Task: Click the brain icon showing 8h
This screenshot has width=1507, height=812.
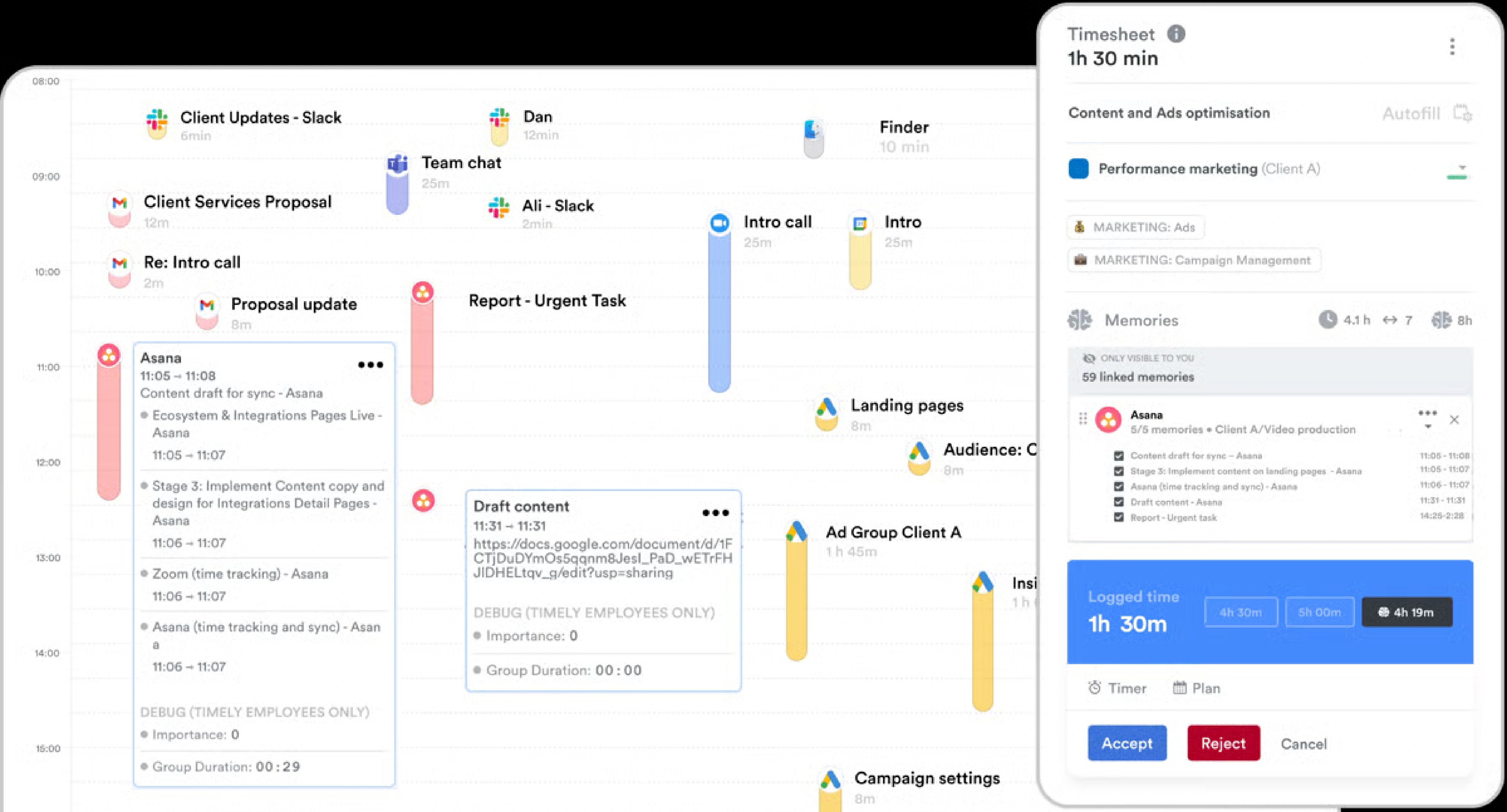Action: tap(1441, 320)
